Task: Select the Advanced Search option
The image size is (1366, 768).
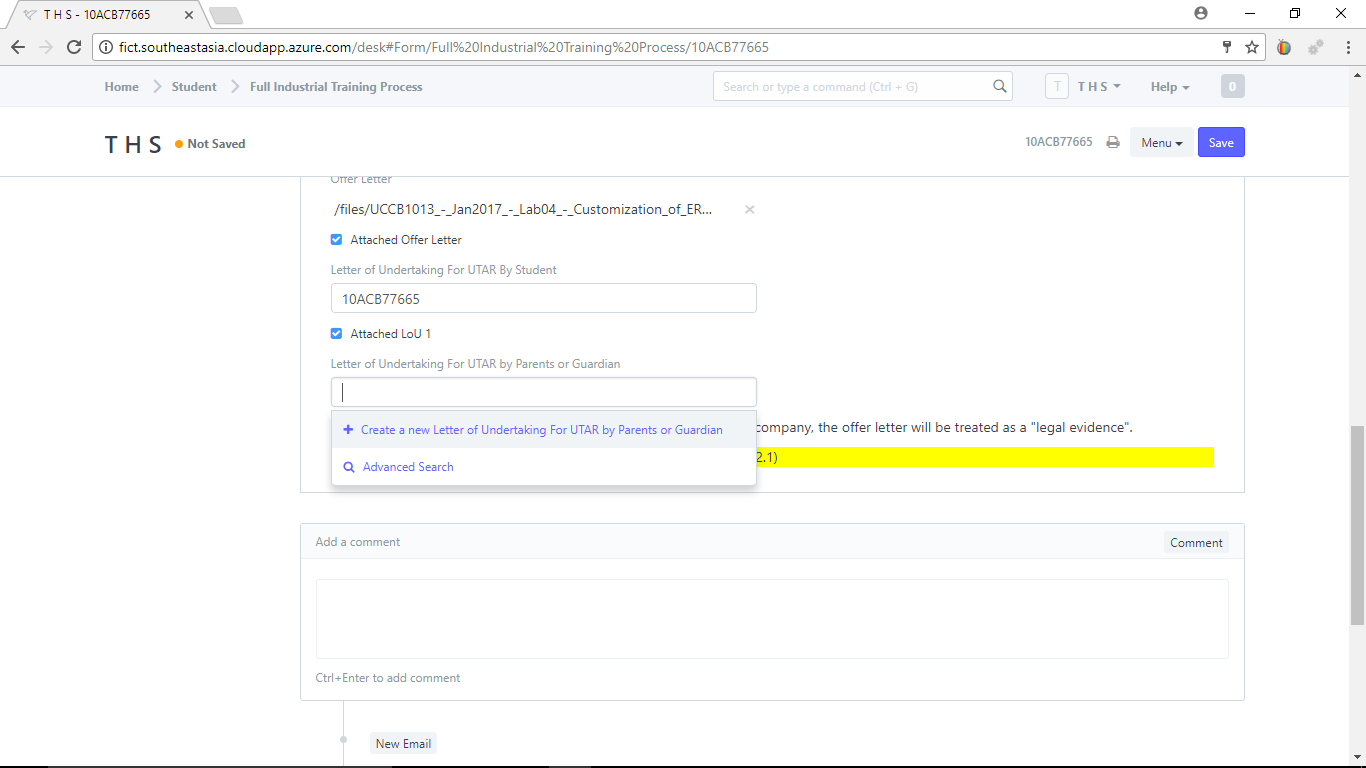Action: pyautogui.click(x=544, y=467)
